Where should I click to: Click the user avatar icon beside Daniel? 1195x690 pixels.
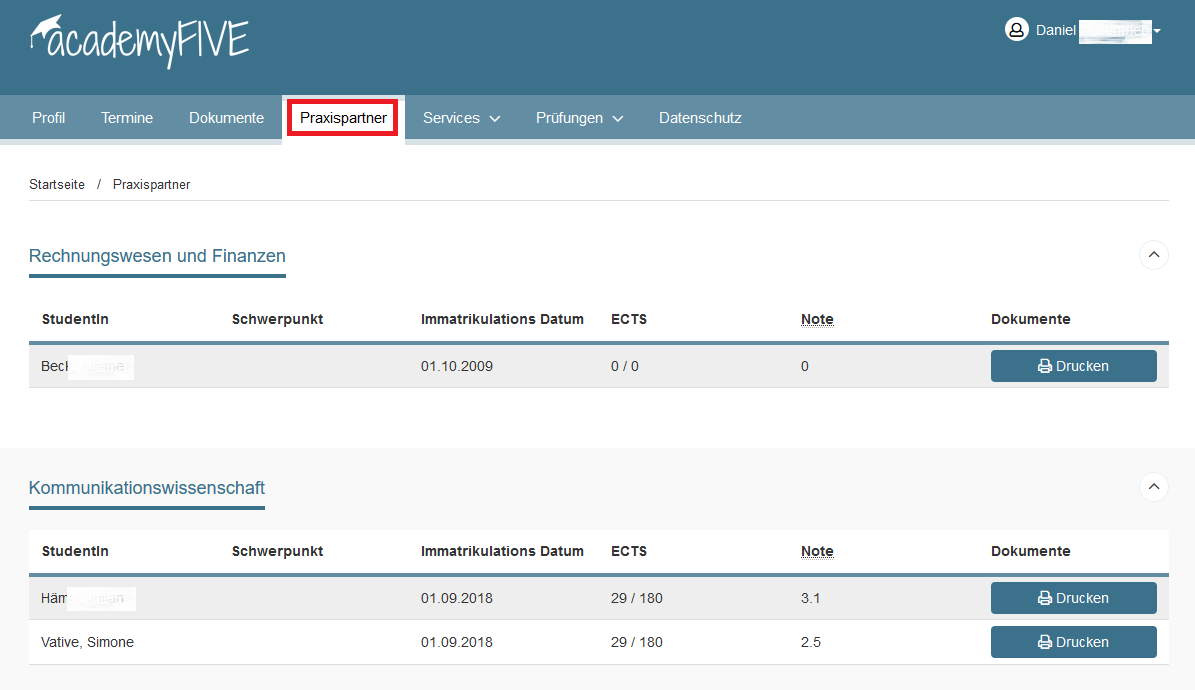(1017, 30)
